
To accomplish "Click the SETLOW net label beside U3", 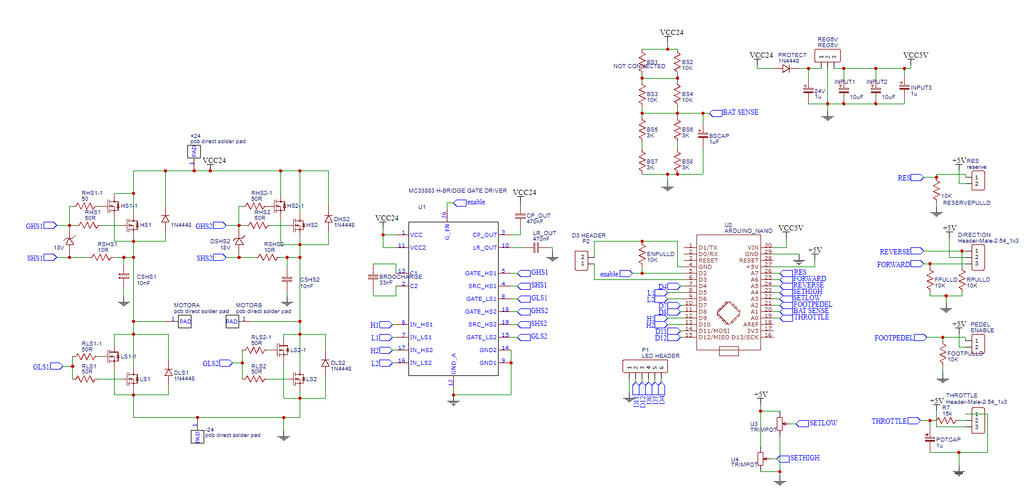I will (x=816, y=423).
